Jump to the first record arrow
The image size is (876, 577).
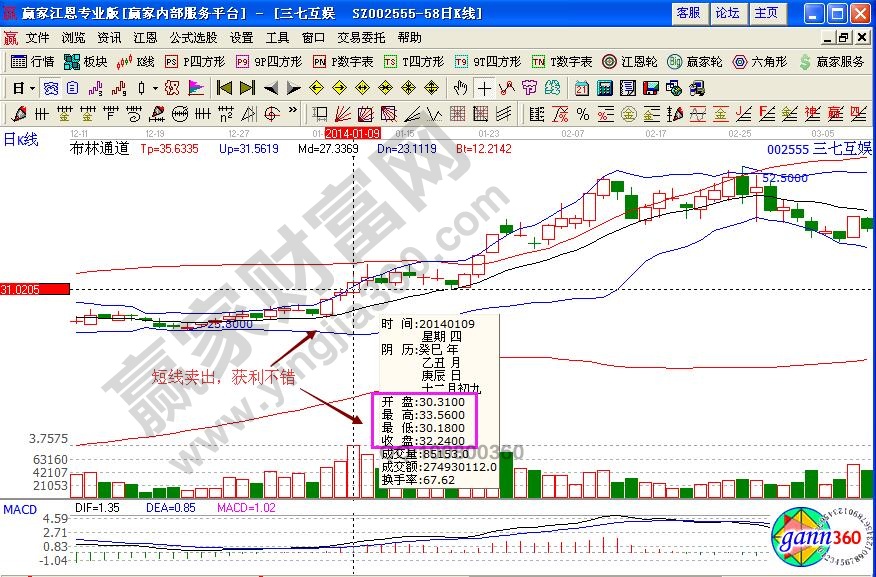pos(224,87)
